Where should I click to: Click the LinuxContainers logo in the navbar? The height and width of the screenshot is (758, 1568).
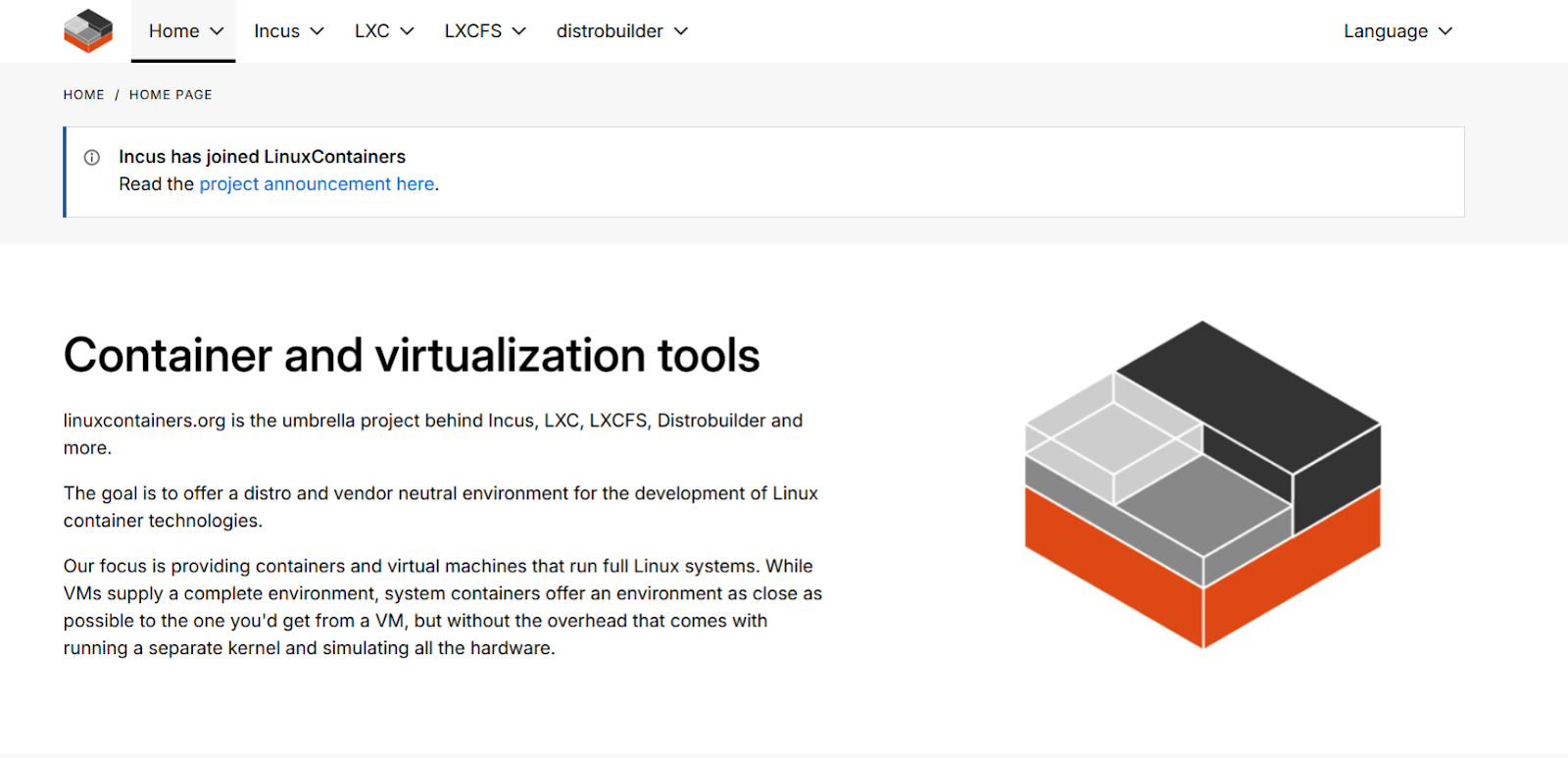88,31
